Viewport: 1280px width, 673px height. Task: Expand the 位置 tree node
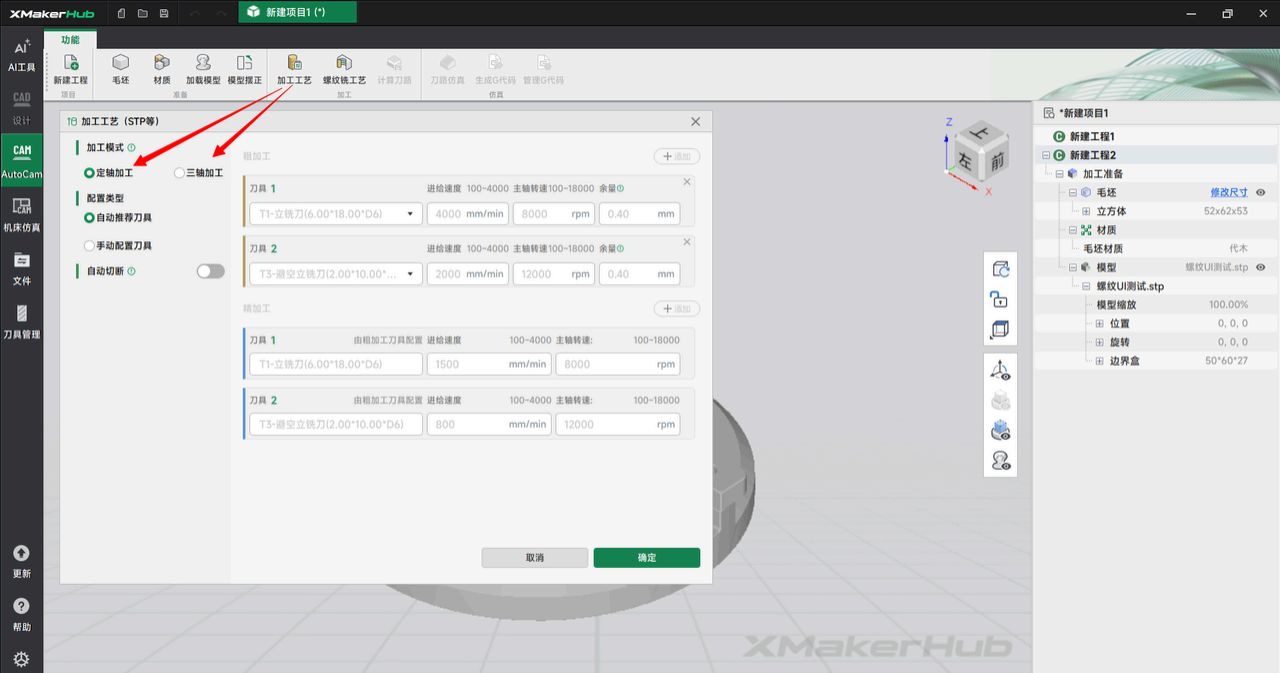click(1099, 324)
